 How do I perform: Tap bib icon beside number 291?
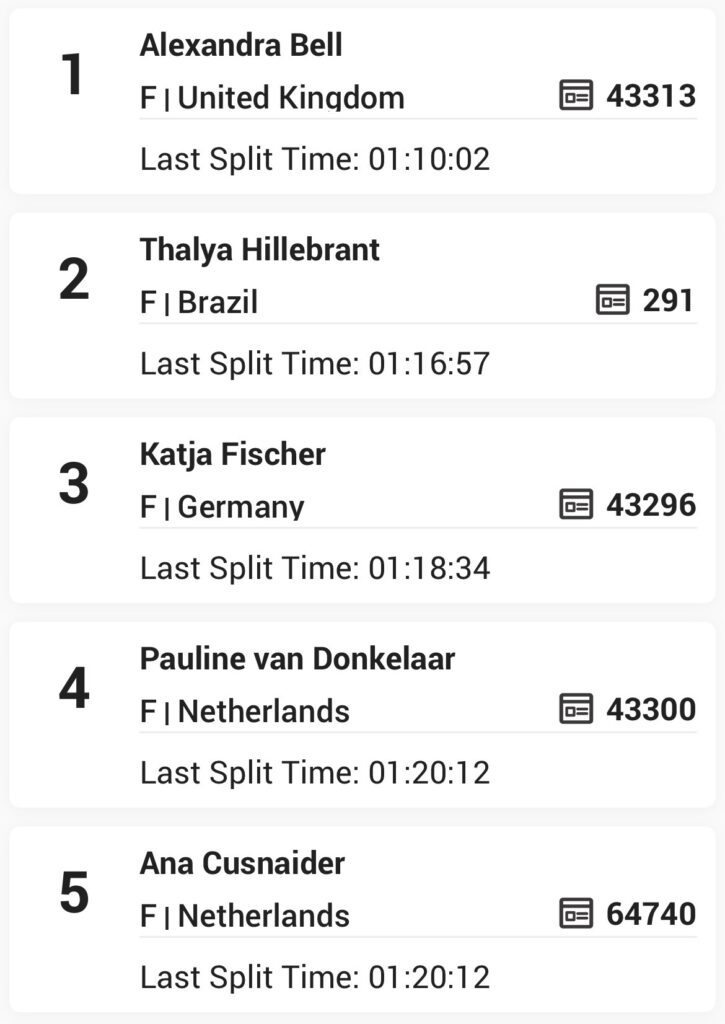[613, 300]
